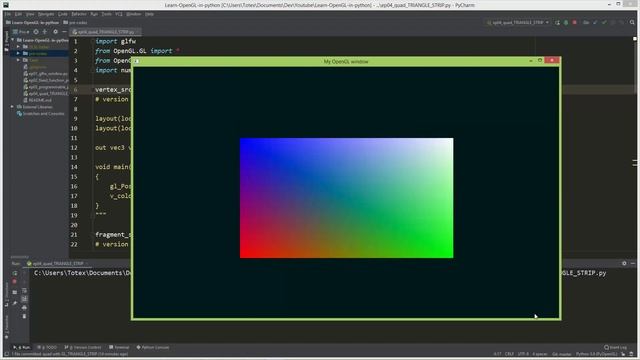Click the editor vertical scrollbar

pyautogui.click(x=635, y=147)
